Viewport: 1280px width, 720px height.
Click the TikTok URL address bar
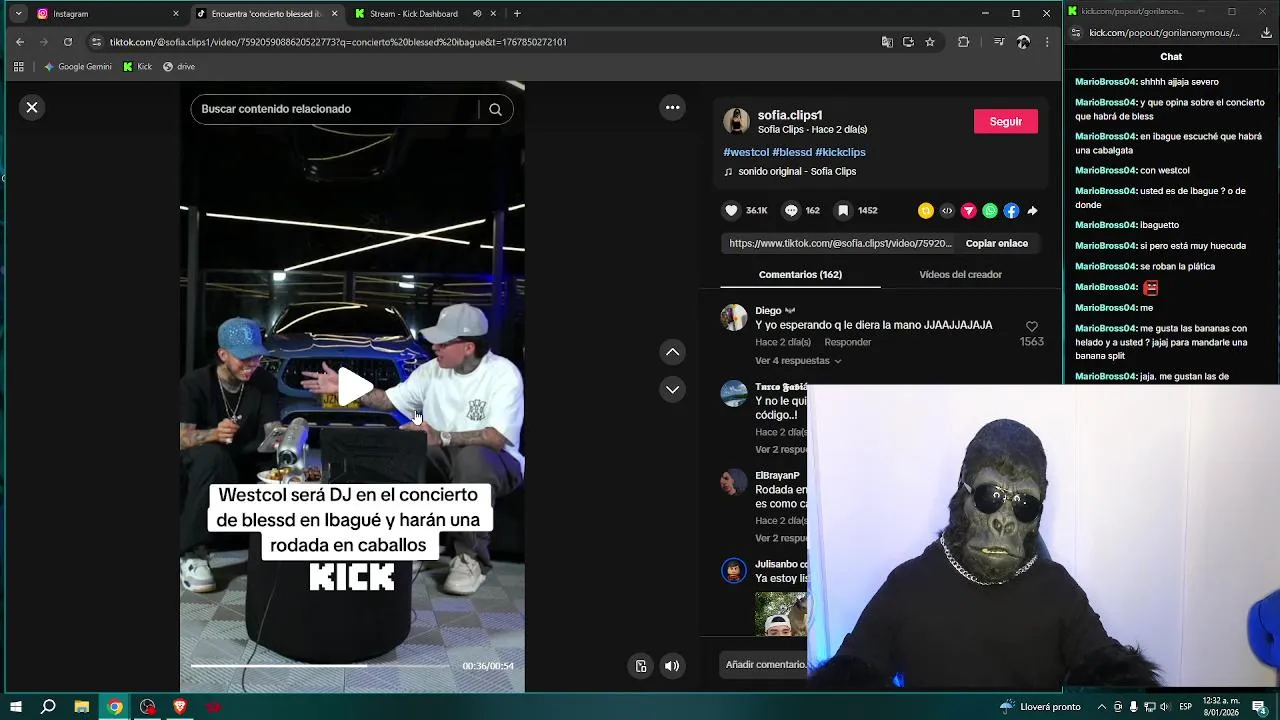[x=480, y=42]
